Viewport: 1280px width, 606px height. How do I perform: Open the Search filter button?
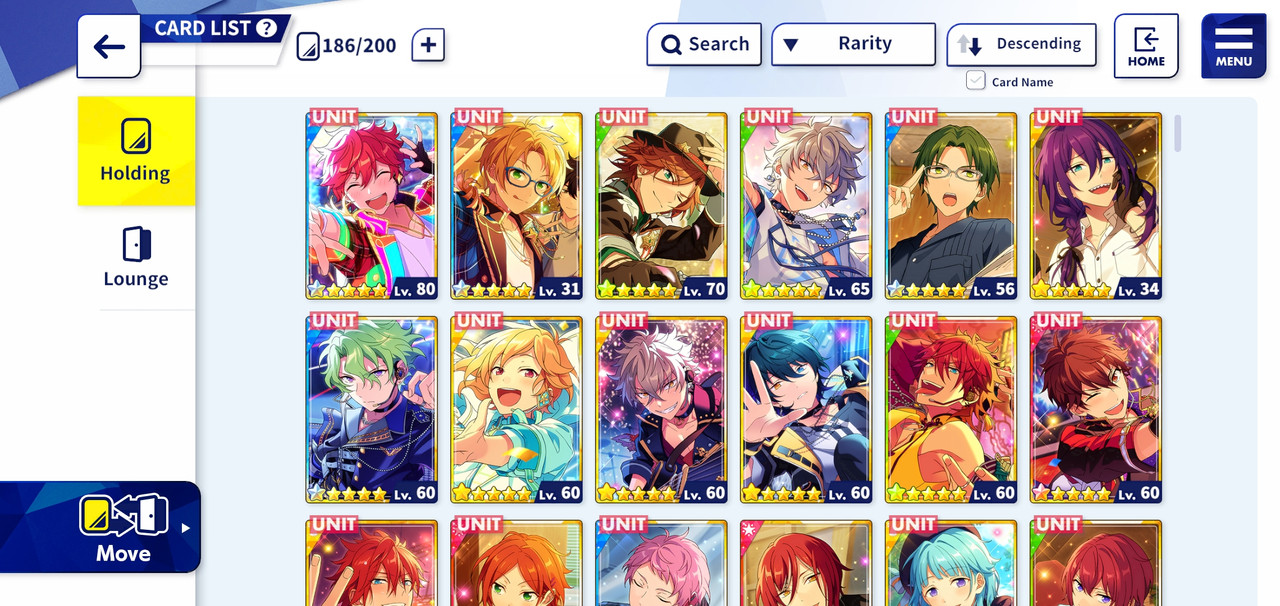(x=704, y=44)
